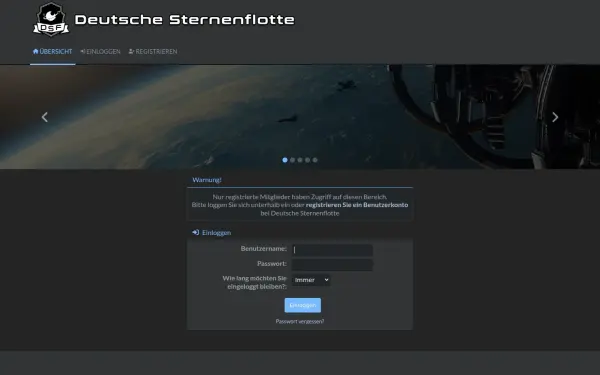
Task: Select the fourth carousel indicator dot
Action: 307,160
